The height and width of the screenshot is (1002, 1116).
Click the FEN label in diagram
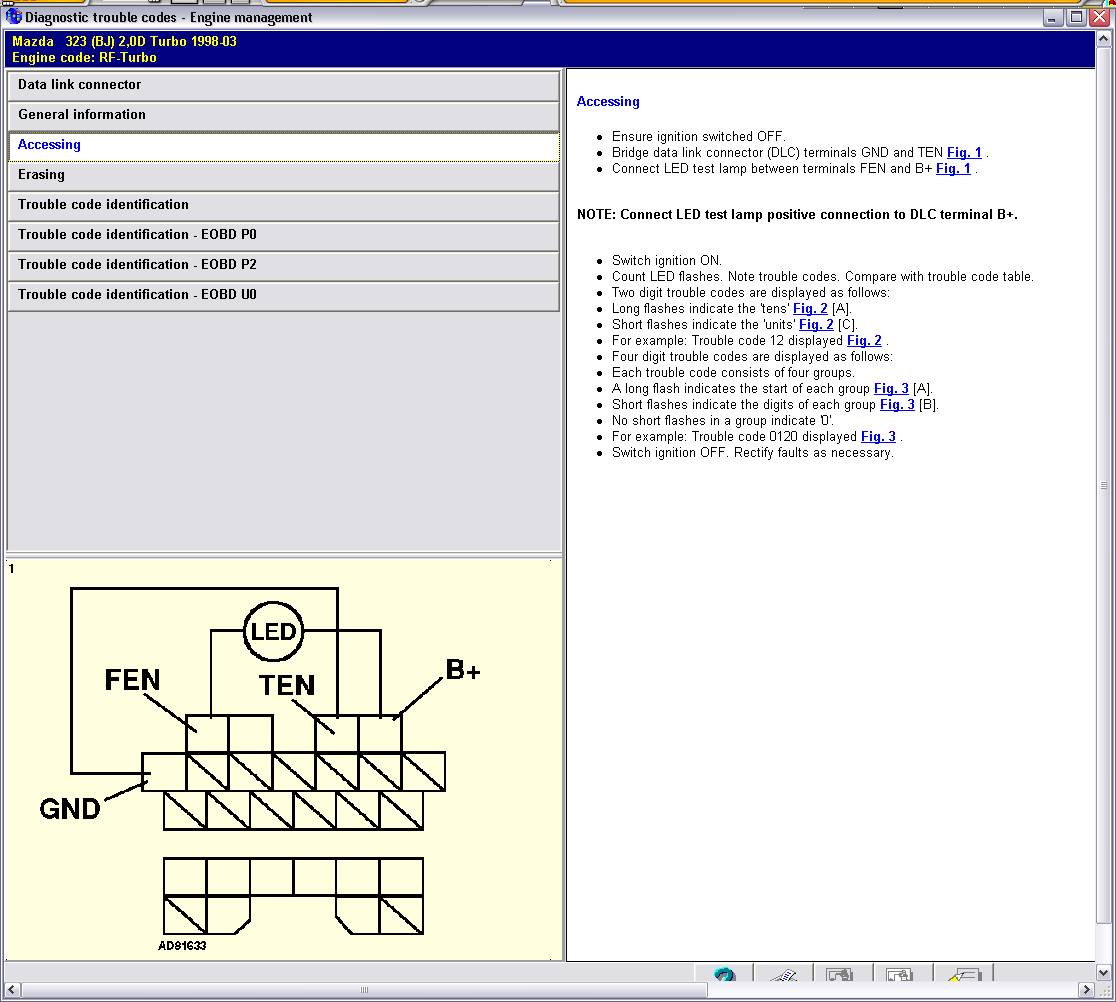(132, 680)
